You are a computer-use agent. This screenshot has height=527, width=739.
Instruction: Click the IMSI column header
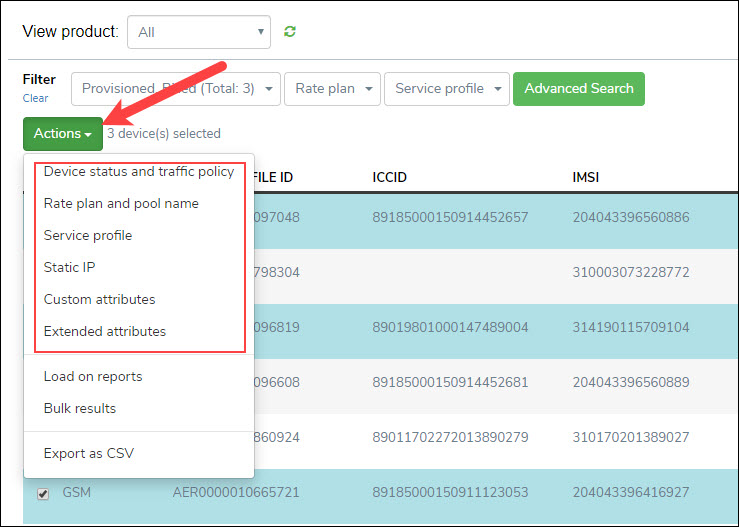585,177
